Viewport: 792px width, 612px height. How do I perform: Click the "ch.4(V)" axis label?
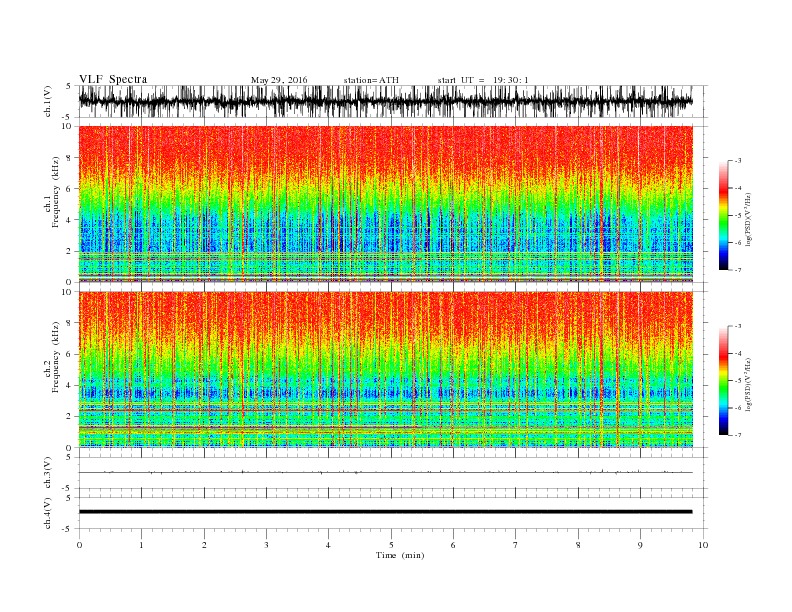[48, 513]
